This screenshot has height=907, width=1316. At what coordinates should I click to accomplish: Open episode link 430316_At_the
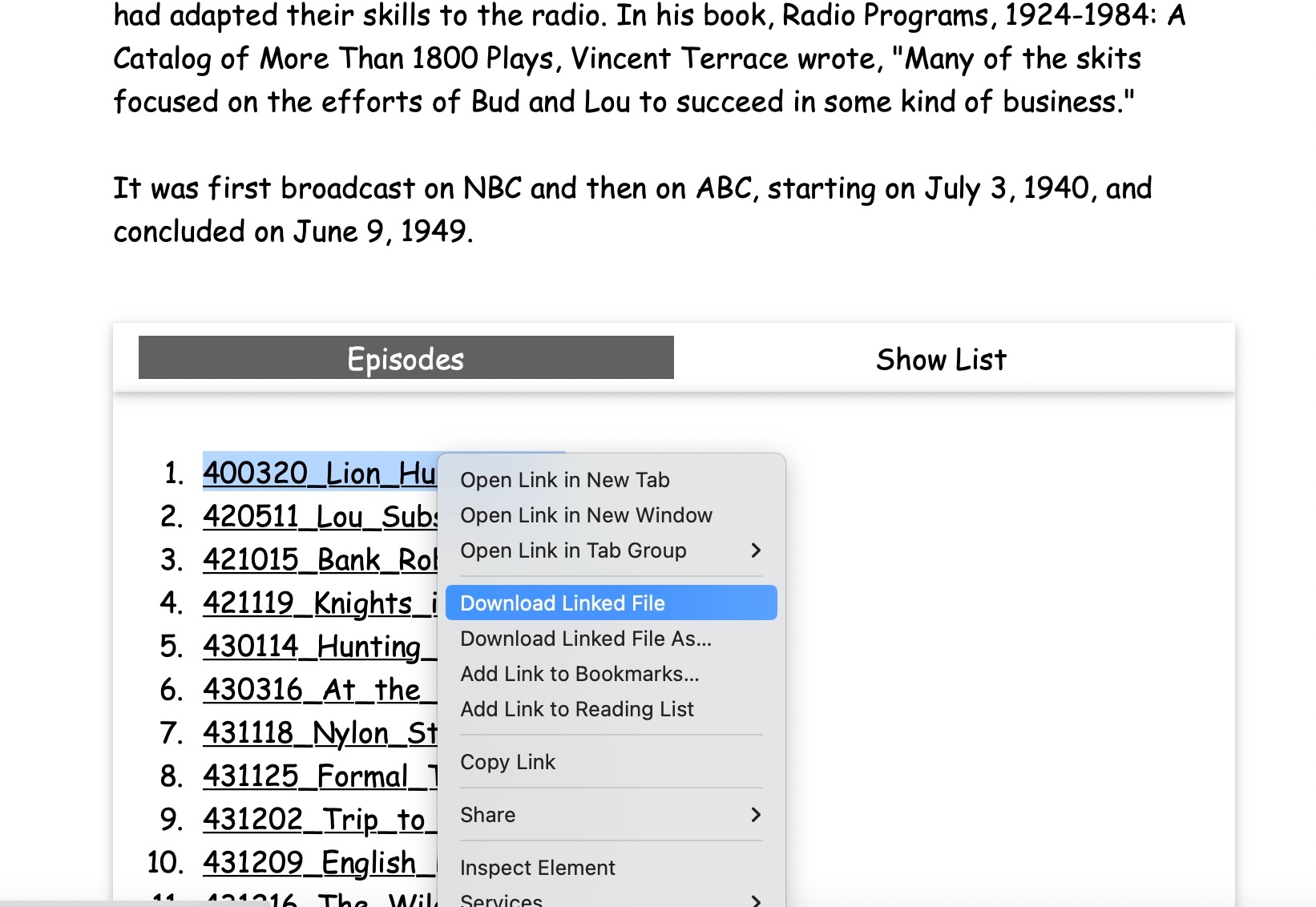coord(320,689)
